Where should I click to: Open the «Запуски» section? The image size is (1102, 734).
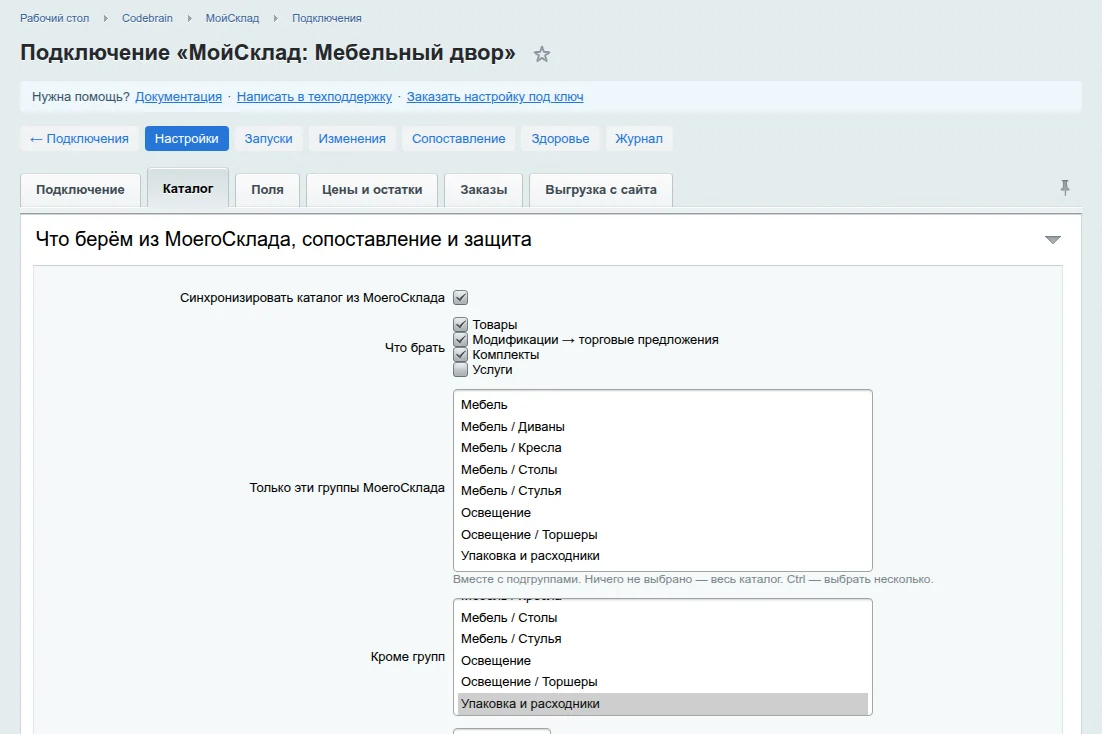(x=268, y=139)
